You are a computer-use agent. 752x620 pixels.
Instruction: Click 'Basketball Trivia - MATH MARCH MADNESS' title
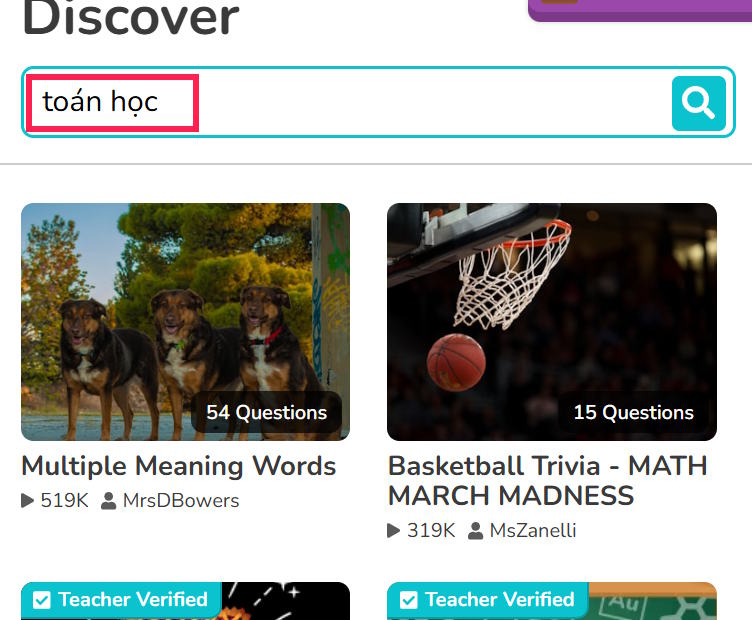547,480
